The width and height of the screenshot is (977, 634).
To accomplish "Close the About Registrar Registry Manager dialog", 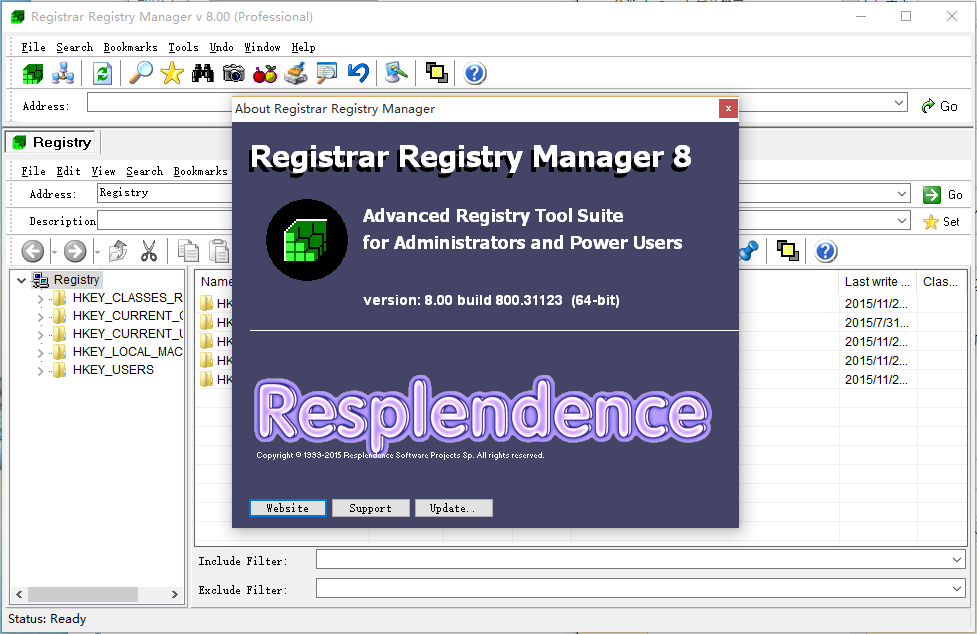I will [x=728, y=108].
